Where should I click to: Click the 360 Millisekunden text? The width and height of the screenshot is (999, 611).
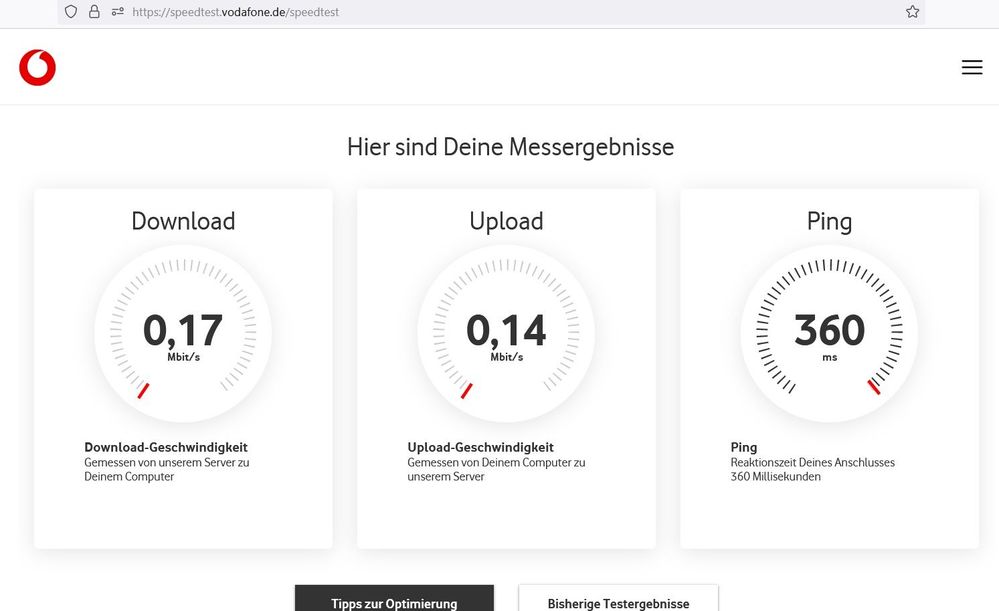coord(775,477)
